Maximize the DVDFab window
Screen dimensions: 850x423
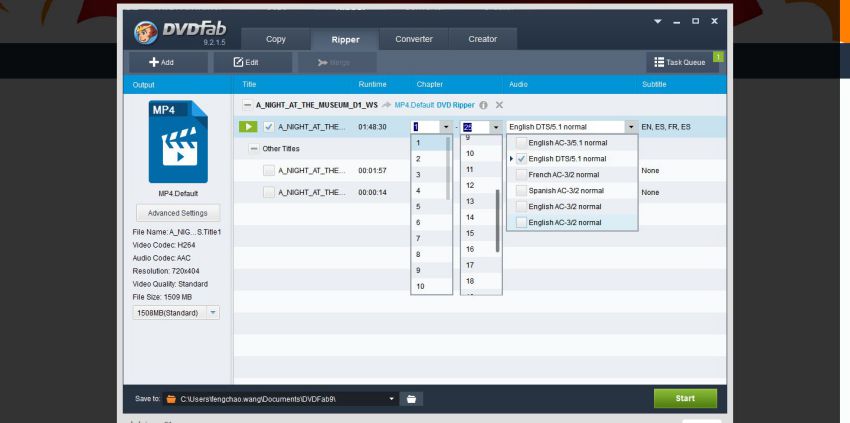tap(696, 21)
